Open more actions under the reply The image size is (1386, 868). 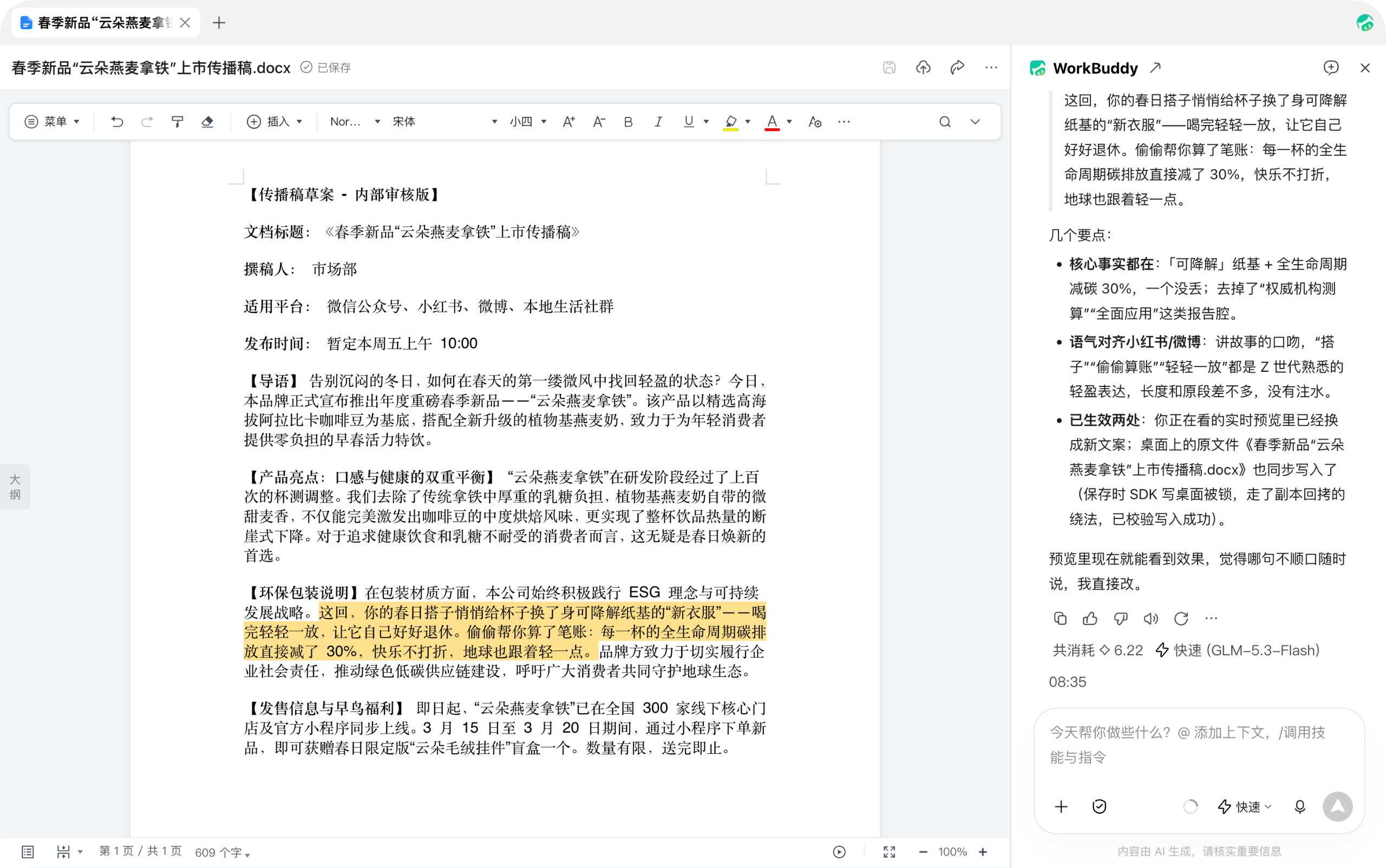pyautogui.click(x=1211, y=619)
